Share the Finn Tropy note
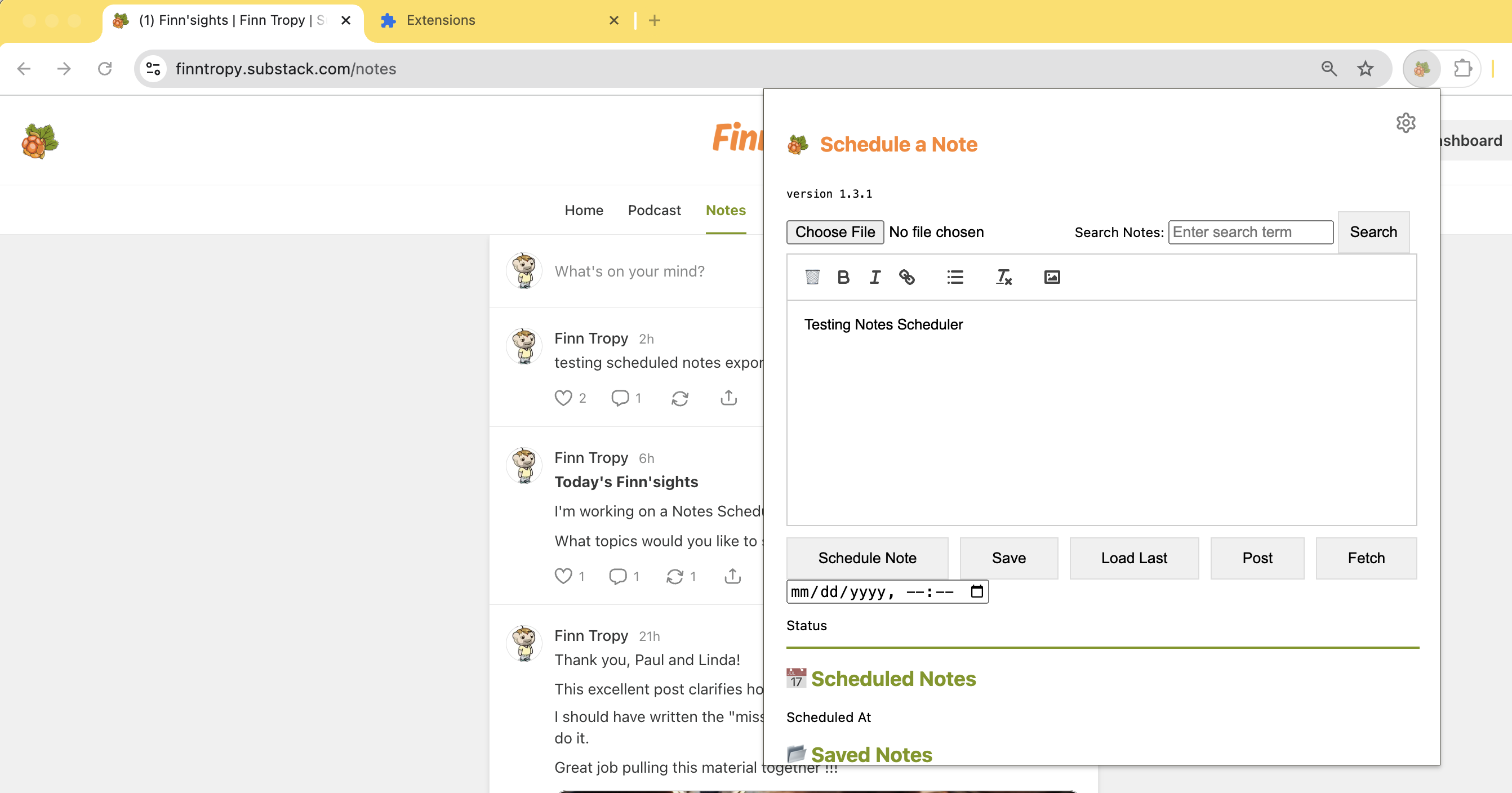1512x793 pixels. pos(728,398)
